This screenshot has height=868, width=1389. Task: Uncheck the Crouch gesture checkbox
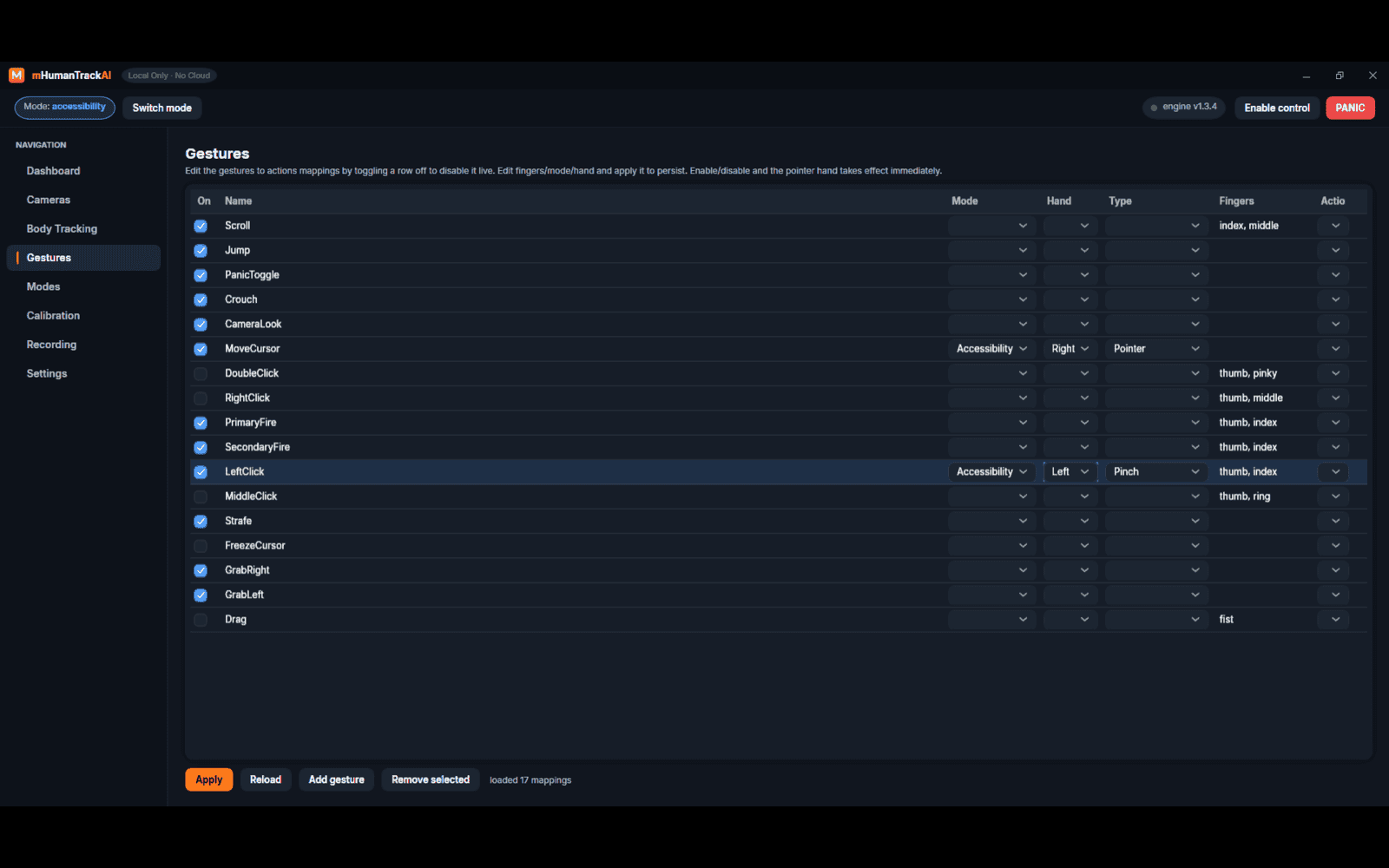tap(201, 299)
